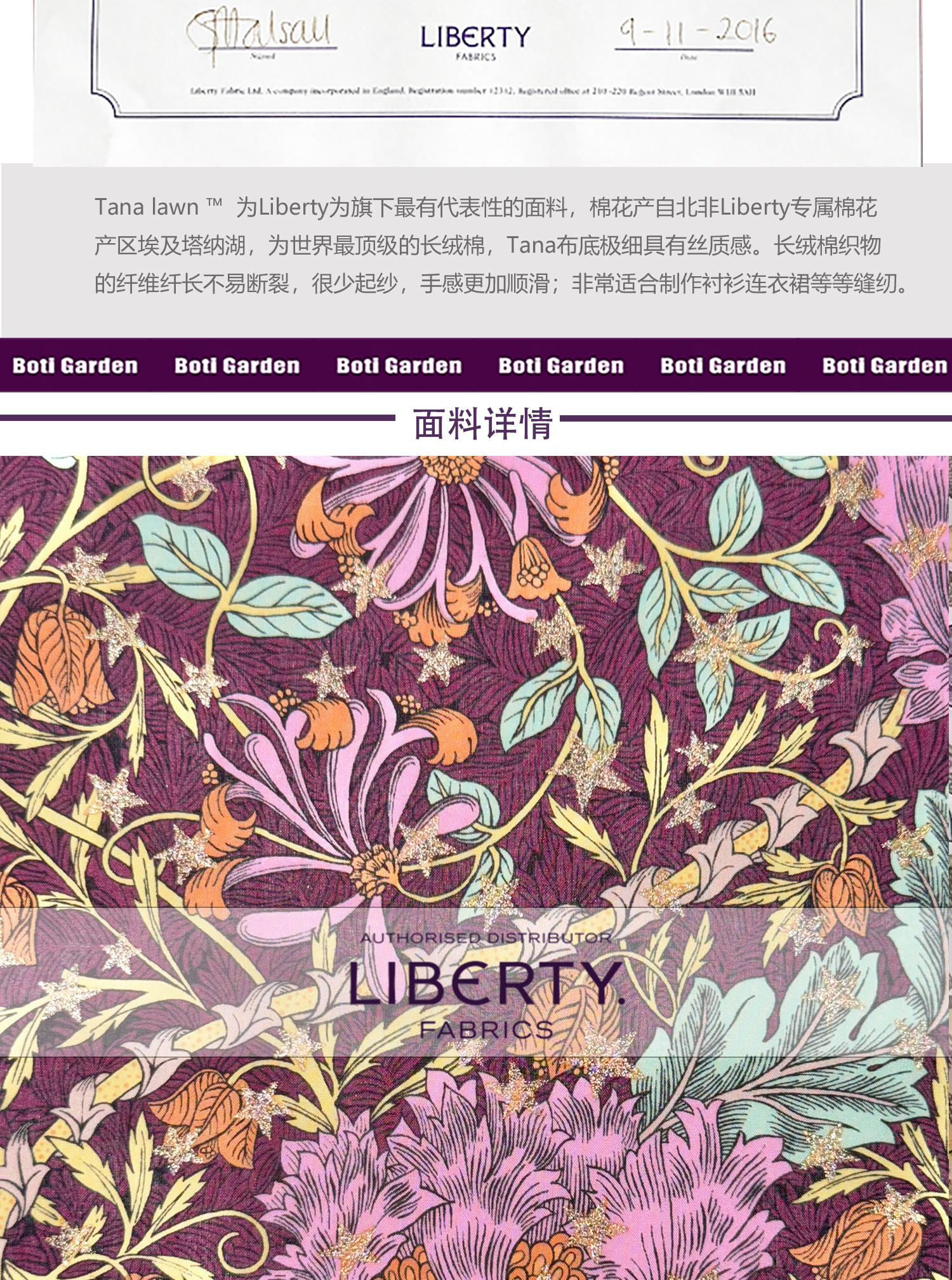This screenshot has width=952, height=1280.
Task: Click the FABRICS text under Liberty watermark
Action: (487, 1030)
